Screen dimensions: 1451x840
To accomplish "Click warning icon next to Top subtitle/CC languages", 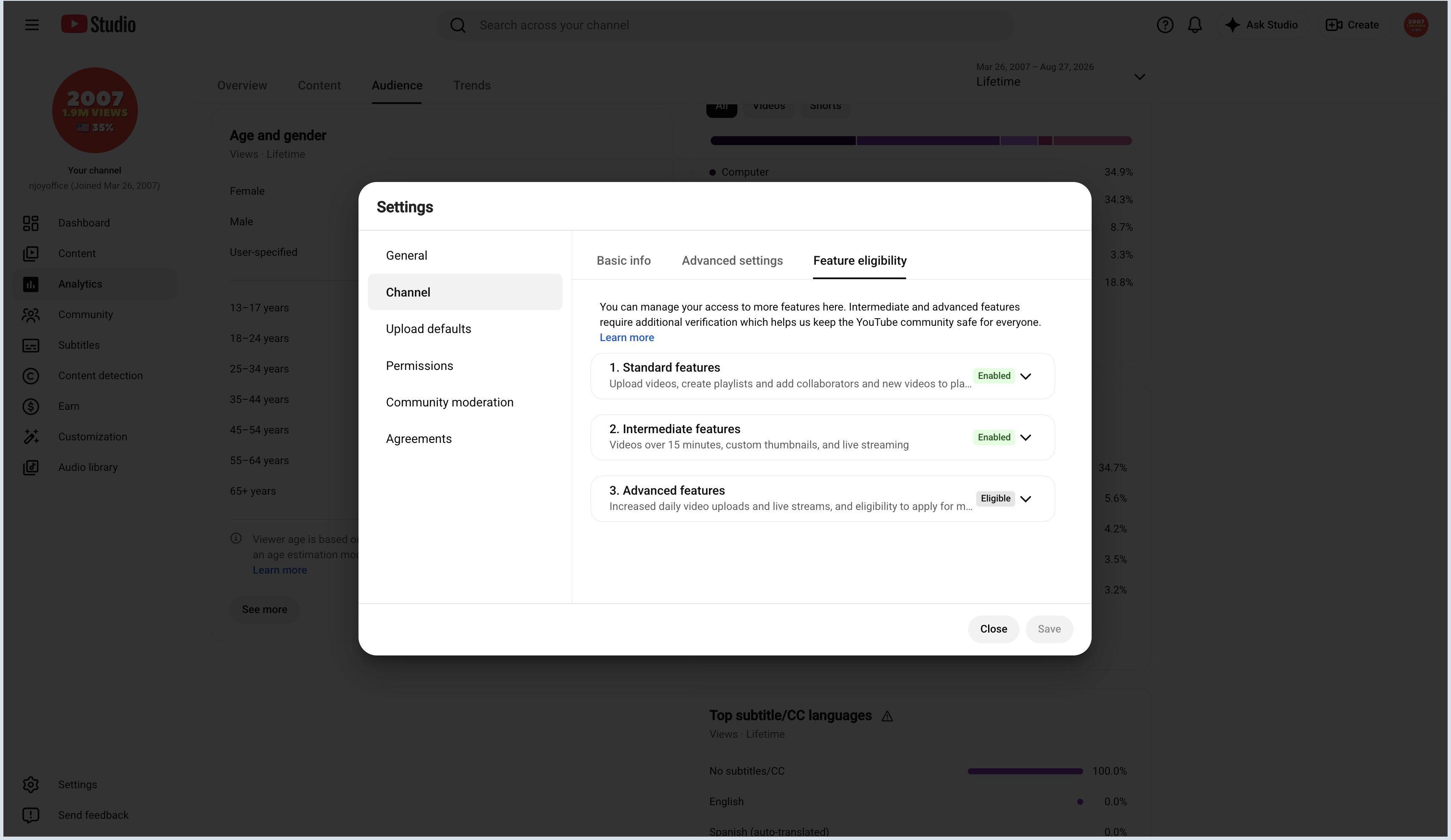I will 887,716.
